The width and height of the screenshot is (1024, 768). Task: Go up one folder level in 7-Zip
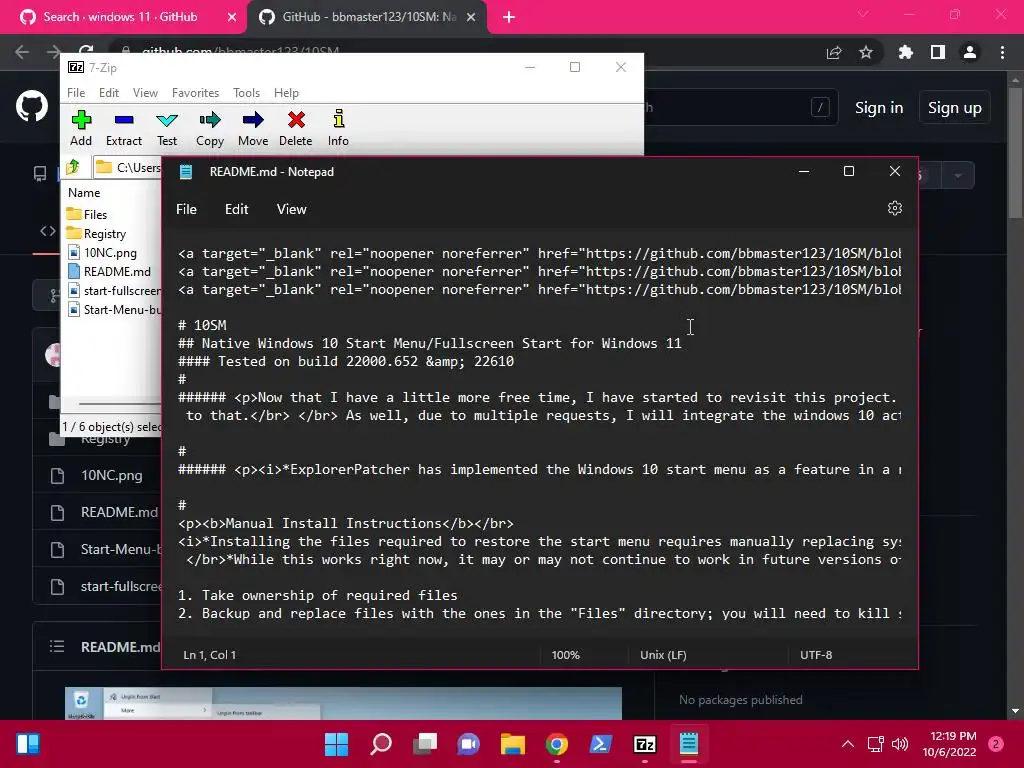click(73, 167)
